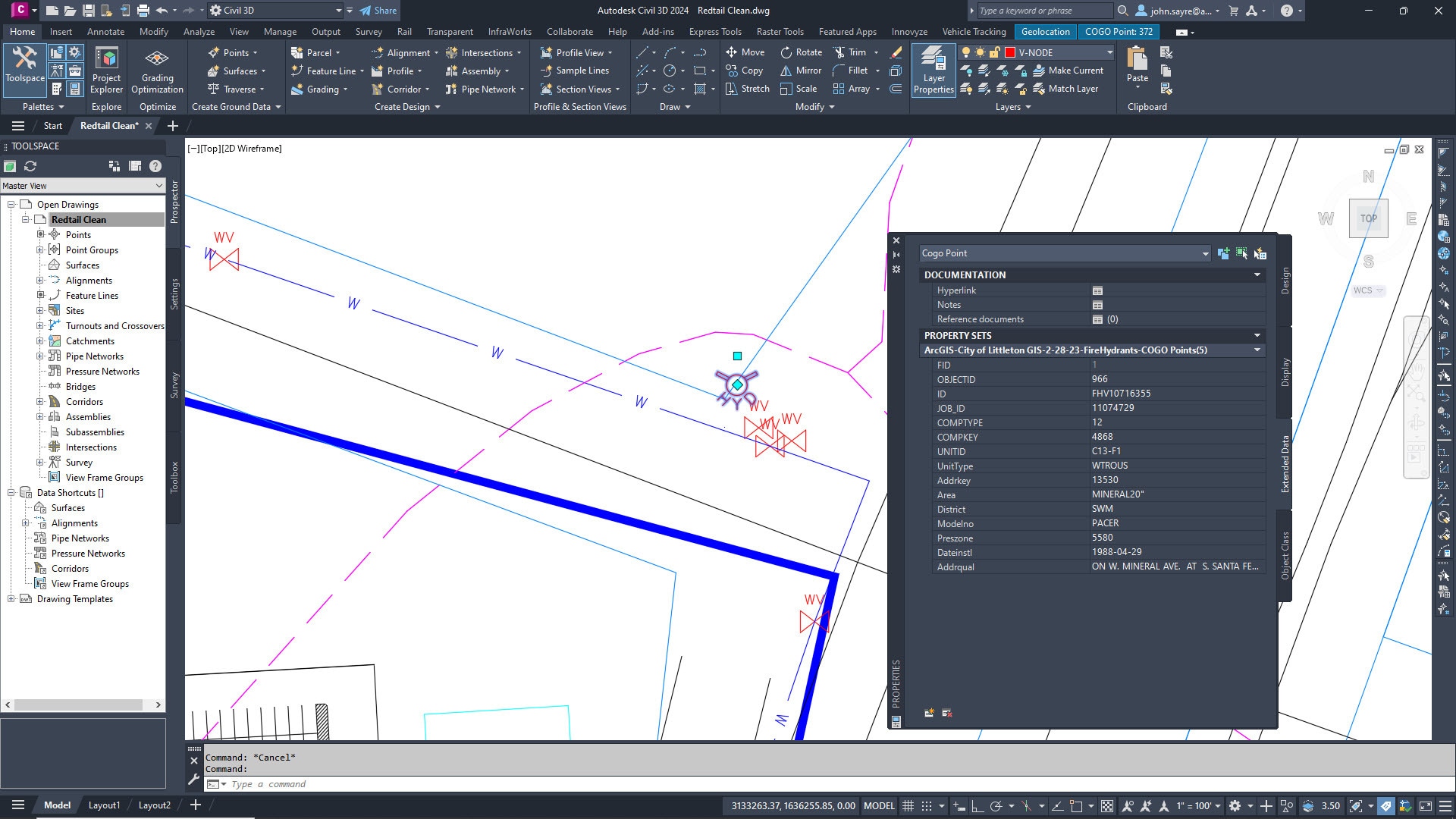Click the Share button in title bar
The height and width of the screenshot is (819, 1456).
point(378,11)
